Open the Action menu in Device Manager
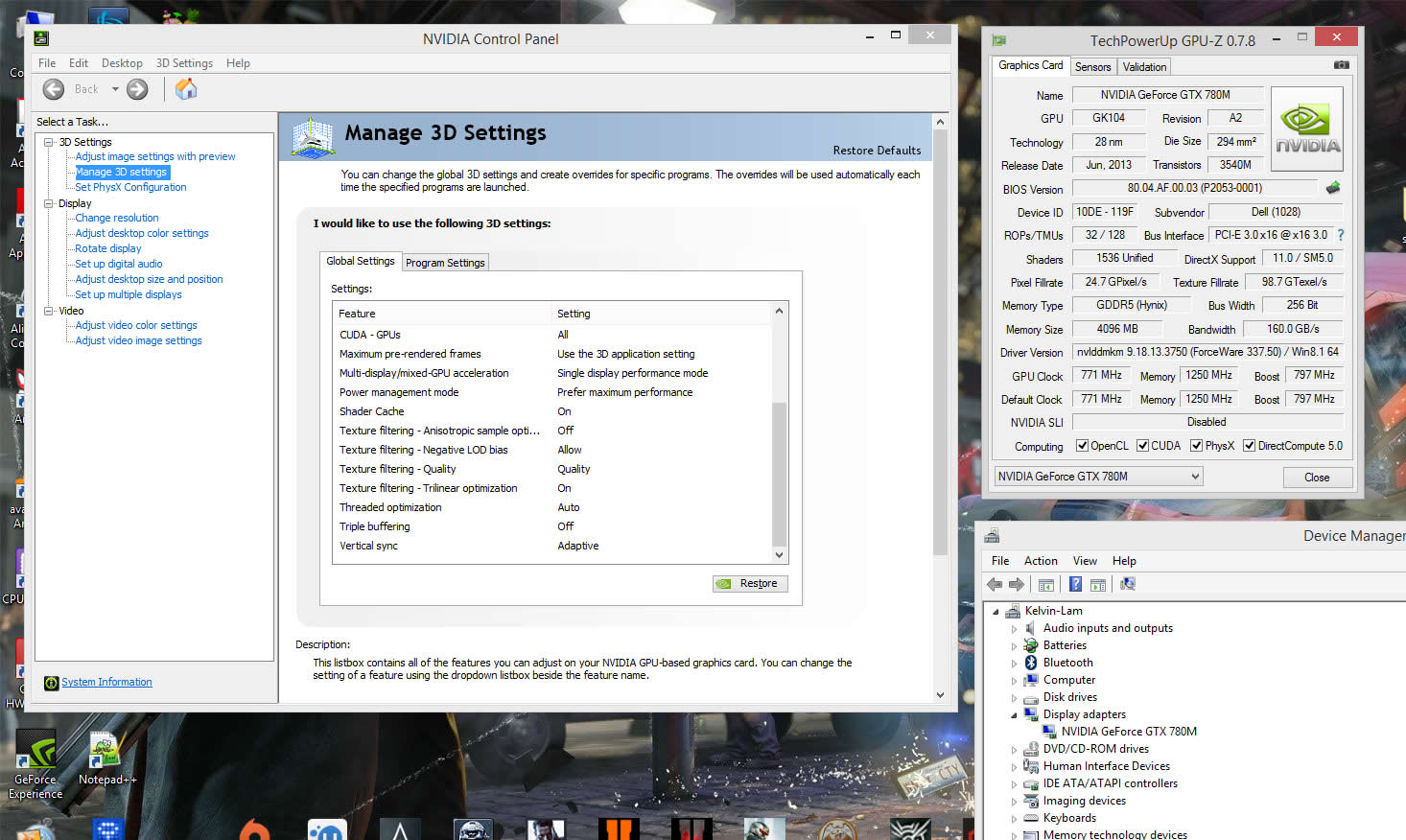The height and width of the screenshot is (840, 1406). [x=1041, y=561]
